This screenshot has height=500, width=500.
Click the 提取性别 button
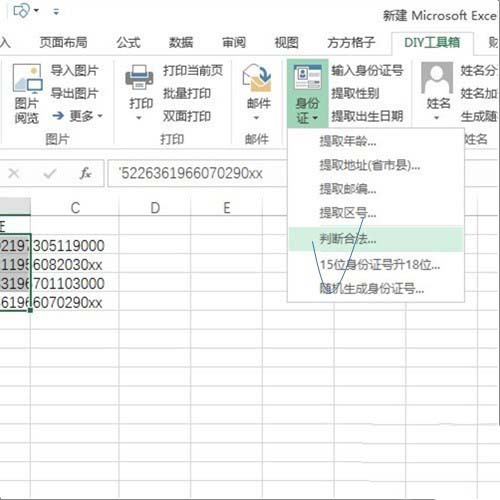355,93
